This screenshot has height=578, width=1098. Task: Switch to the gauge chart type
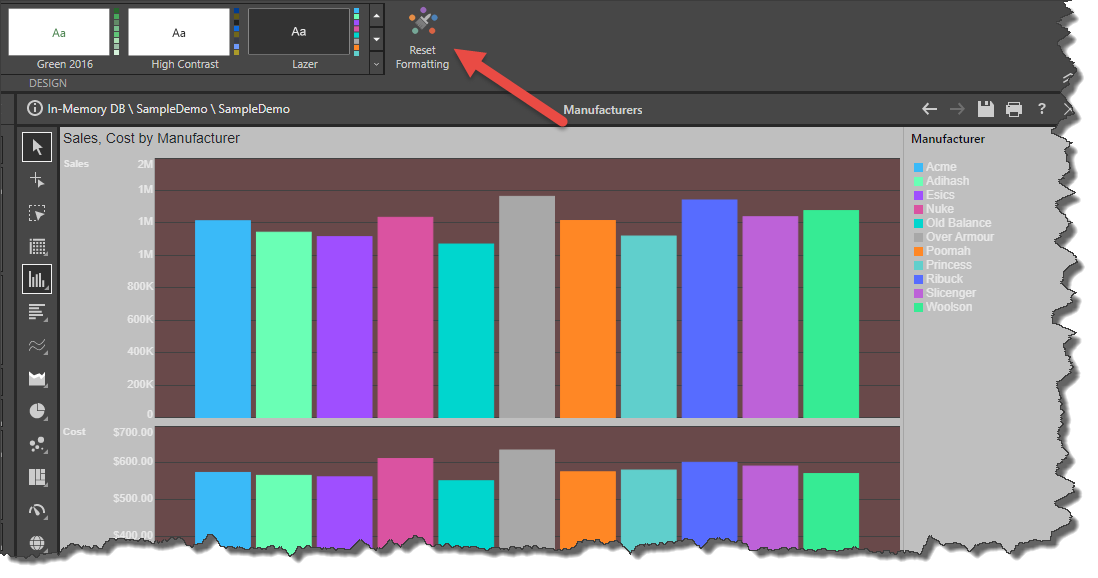pyautogui.click(x=38, y=510)
